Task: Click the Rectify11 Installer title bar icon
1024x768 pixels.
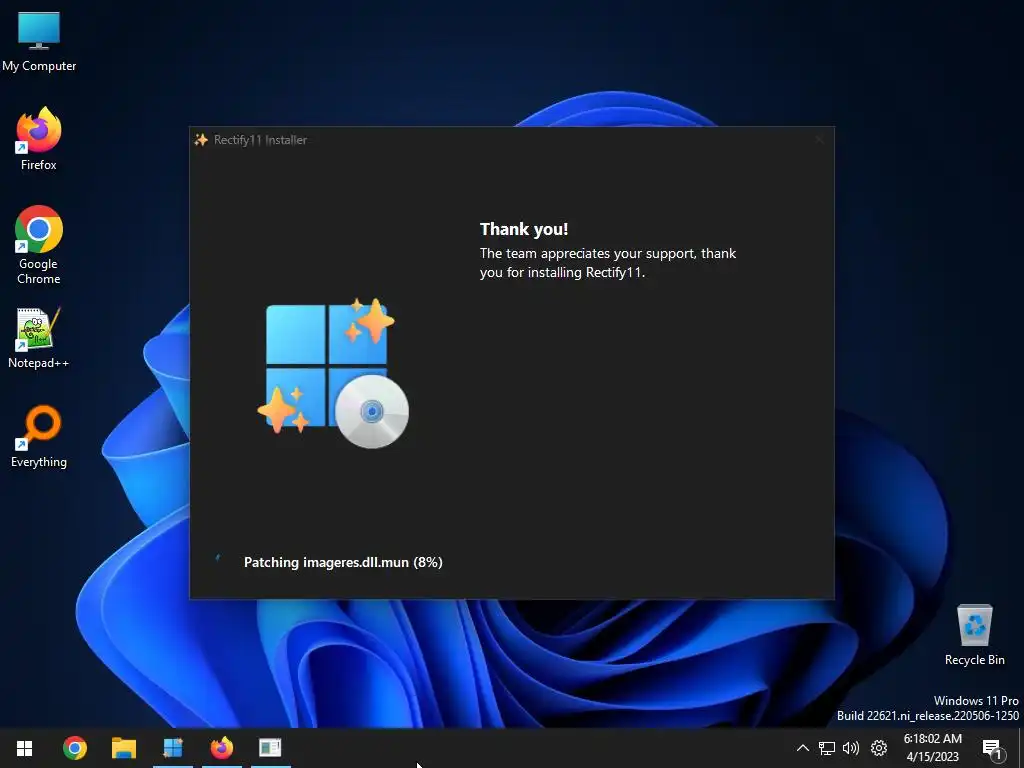Action: point(201,140)
